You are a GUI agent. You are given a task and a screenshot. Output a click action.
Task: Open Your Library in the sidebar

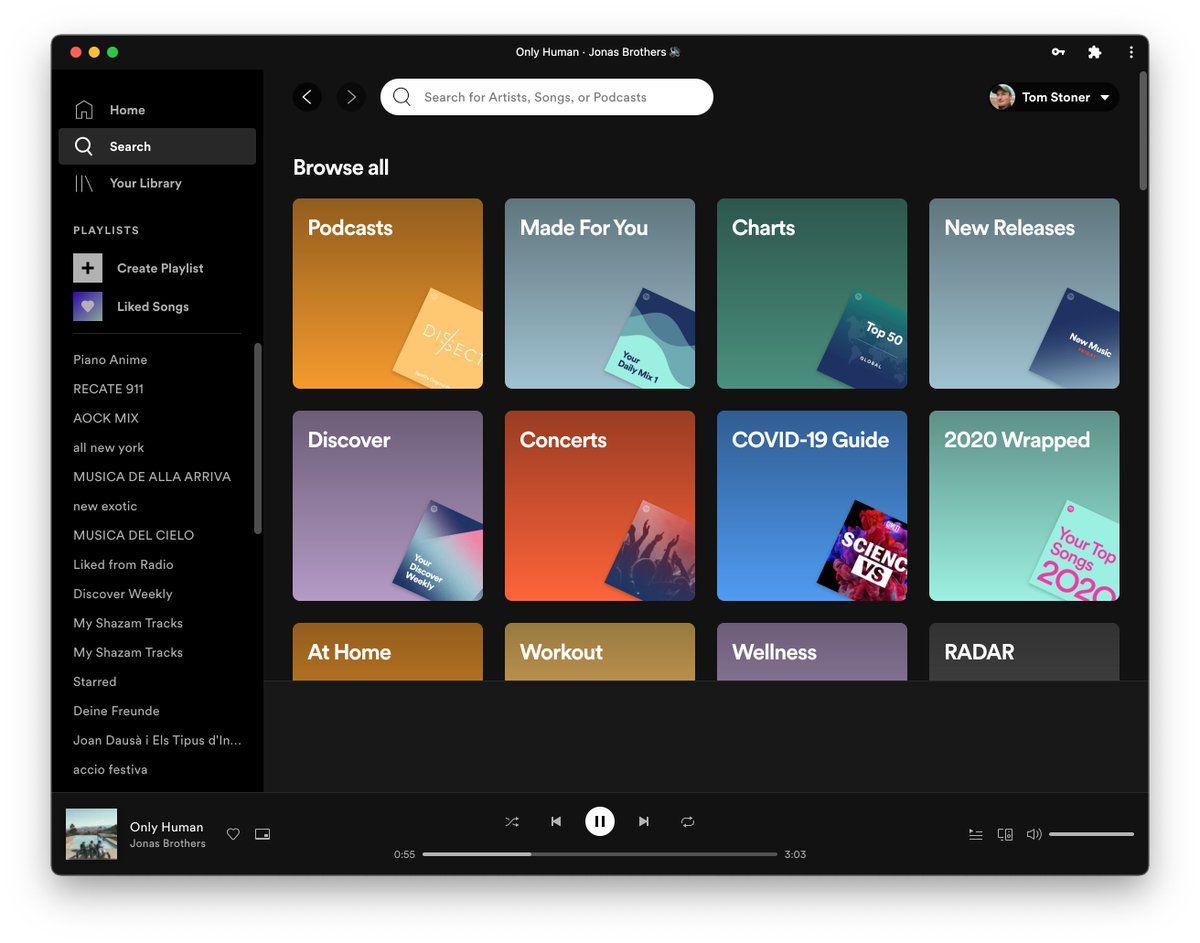coord(145,183)
